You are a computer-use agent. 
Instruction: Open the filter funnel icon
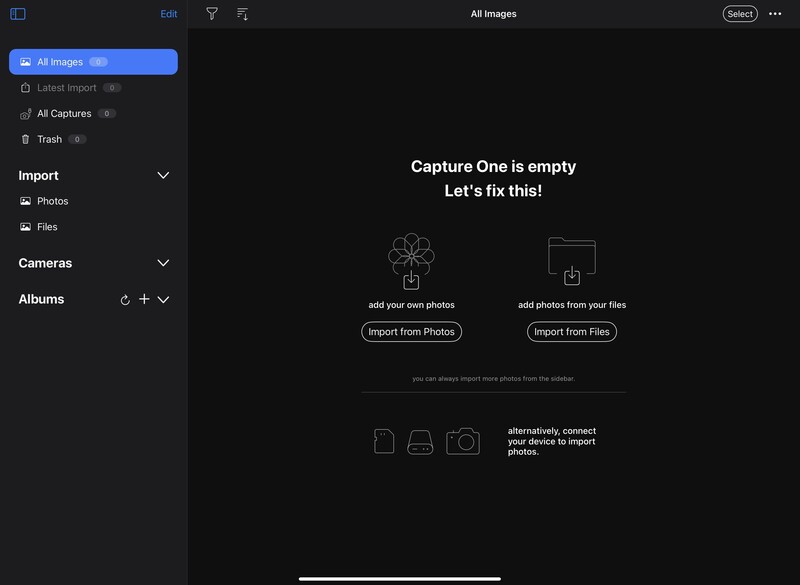tap(212, 14)
